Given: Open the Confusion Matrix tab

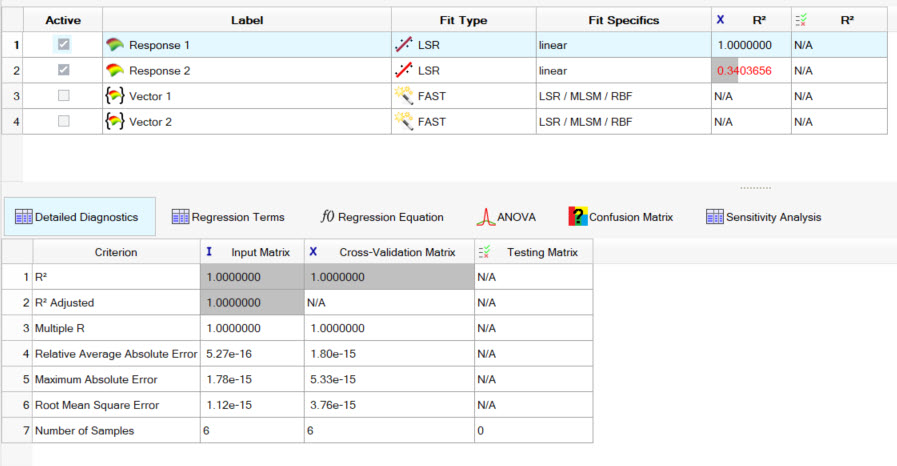Looking at the screenshot, I should click(621, 217).
